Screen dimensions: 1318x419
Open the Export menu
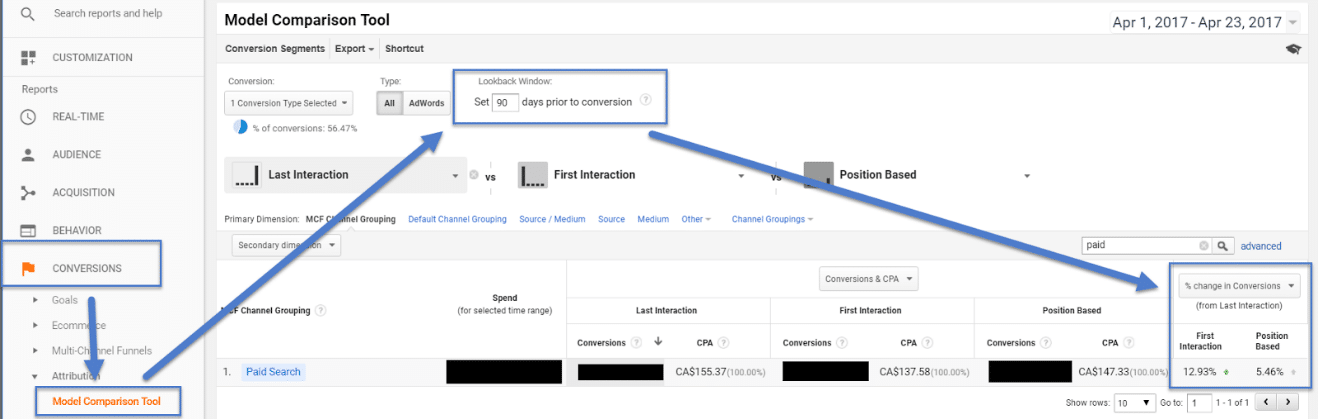tap(354, 49)
